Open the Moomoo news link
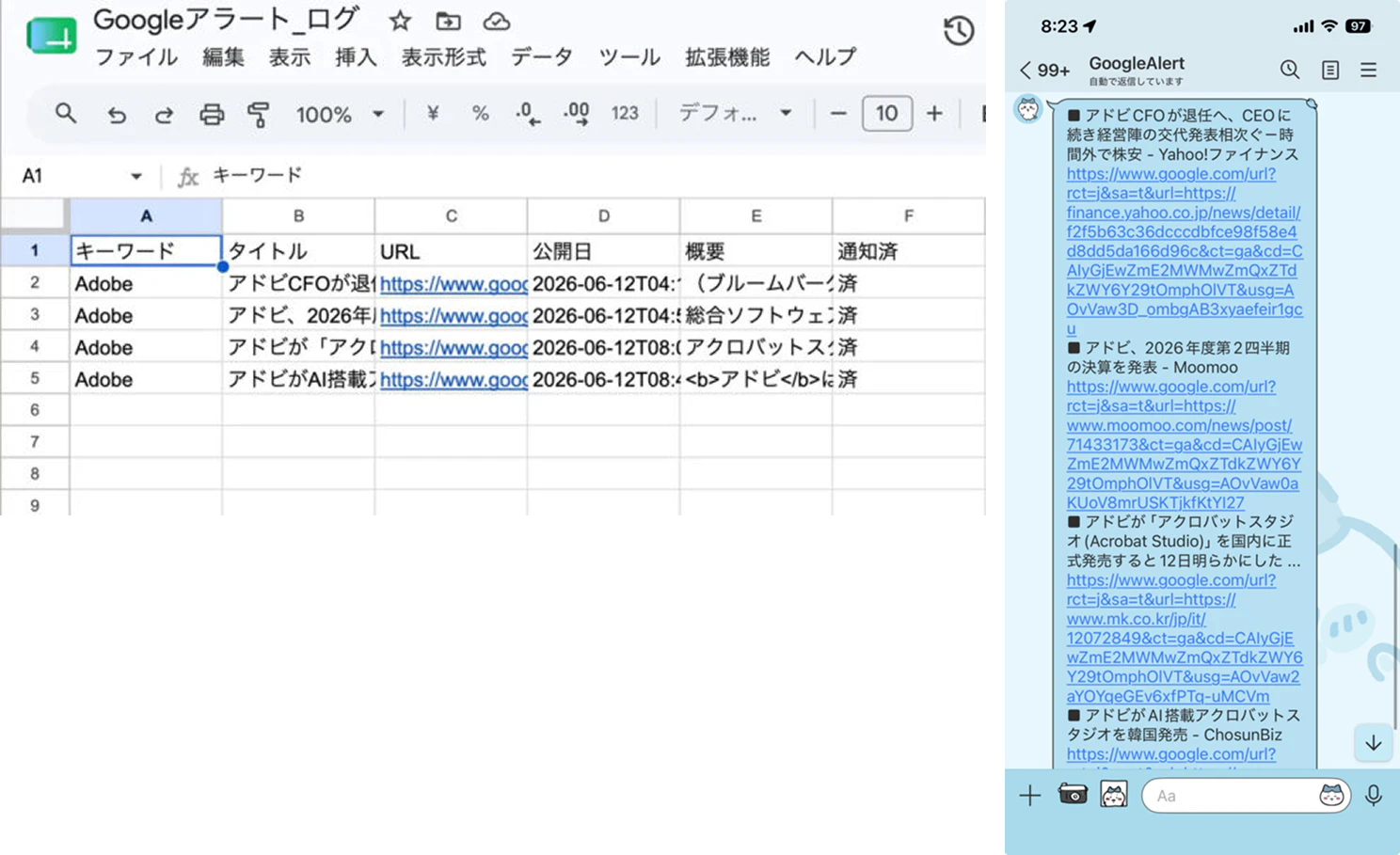The width and height of the screenshot is (1400, 855). click(x=1185, y=445)
